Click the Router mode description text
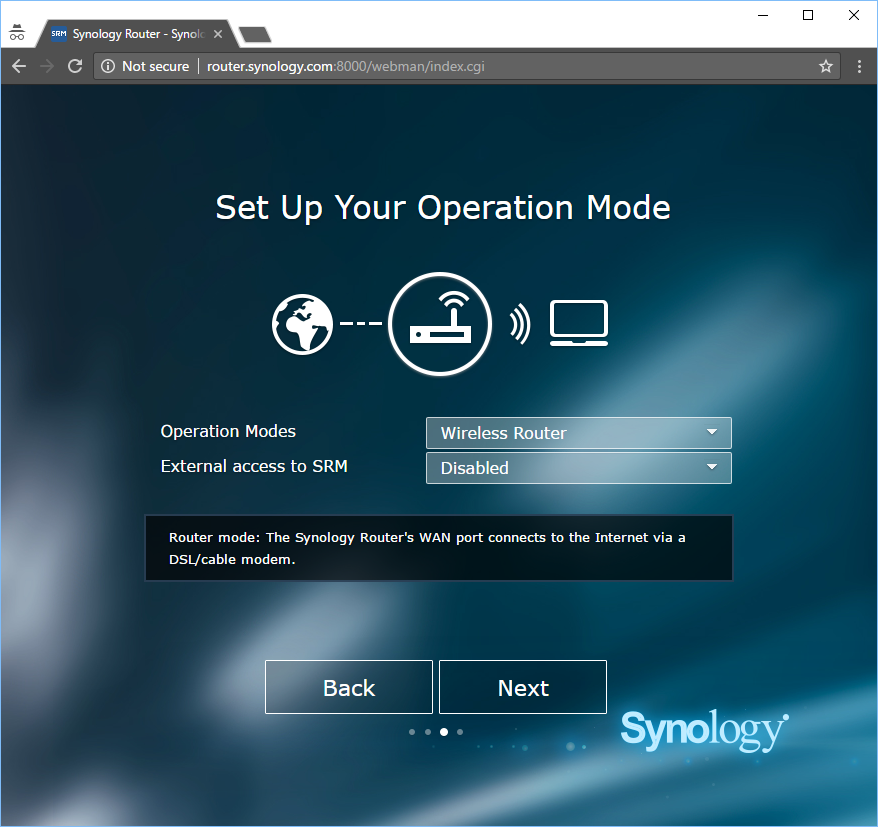 (x=427, y=548)
